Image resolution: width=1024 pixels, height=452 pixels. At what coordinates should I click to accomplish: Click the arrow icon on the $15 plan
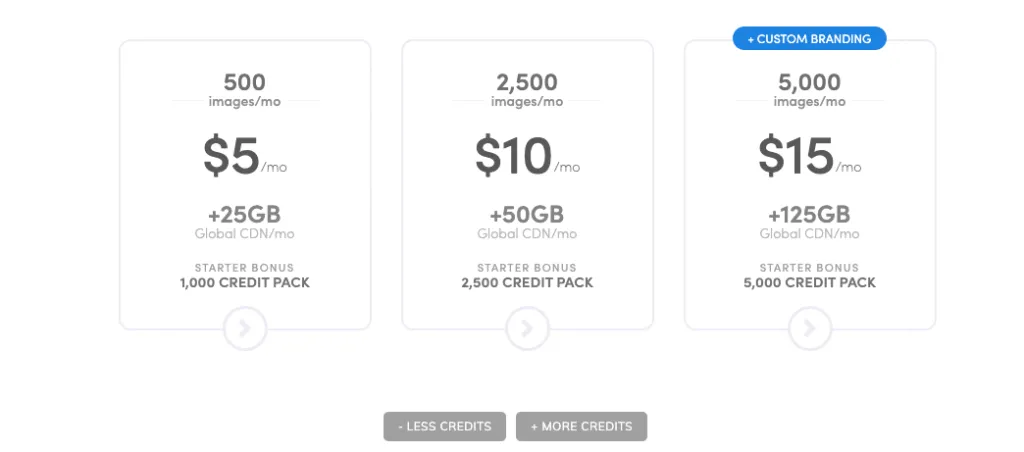coord(810,328)
